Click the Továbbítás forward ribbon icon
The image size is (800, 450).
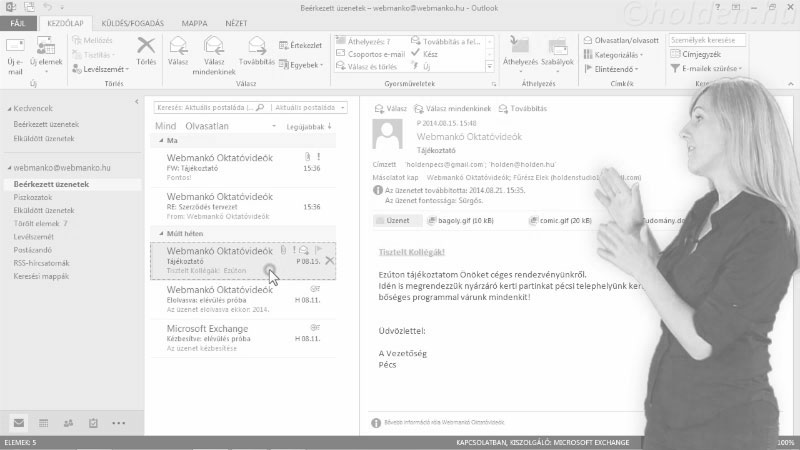[255, 52]
